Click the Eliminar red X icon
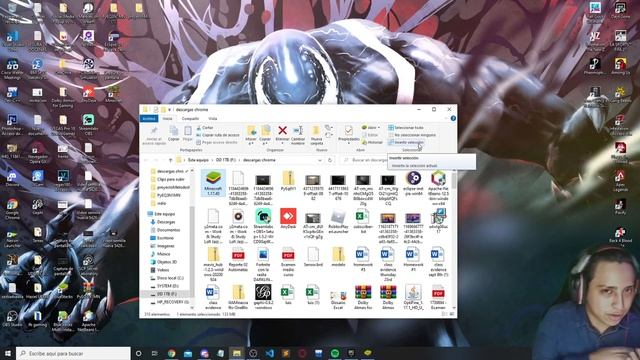Screen dimensions: 640x360 coord(282,131)
